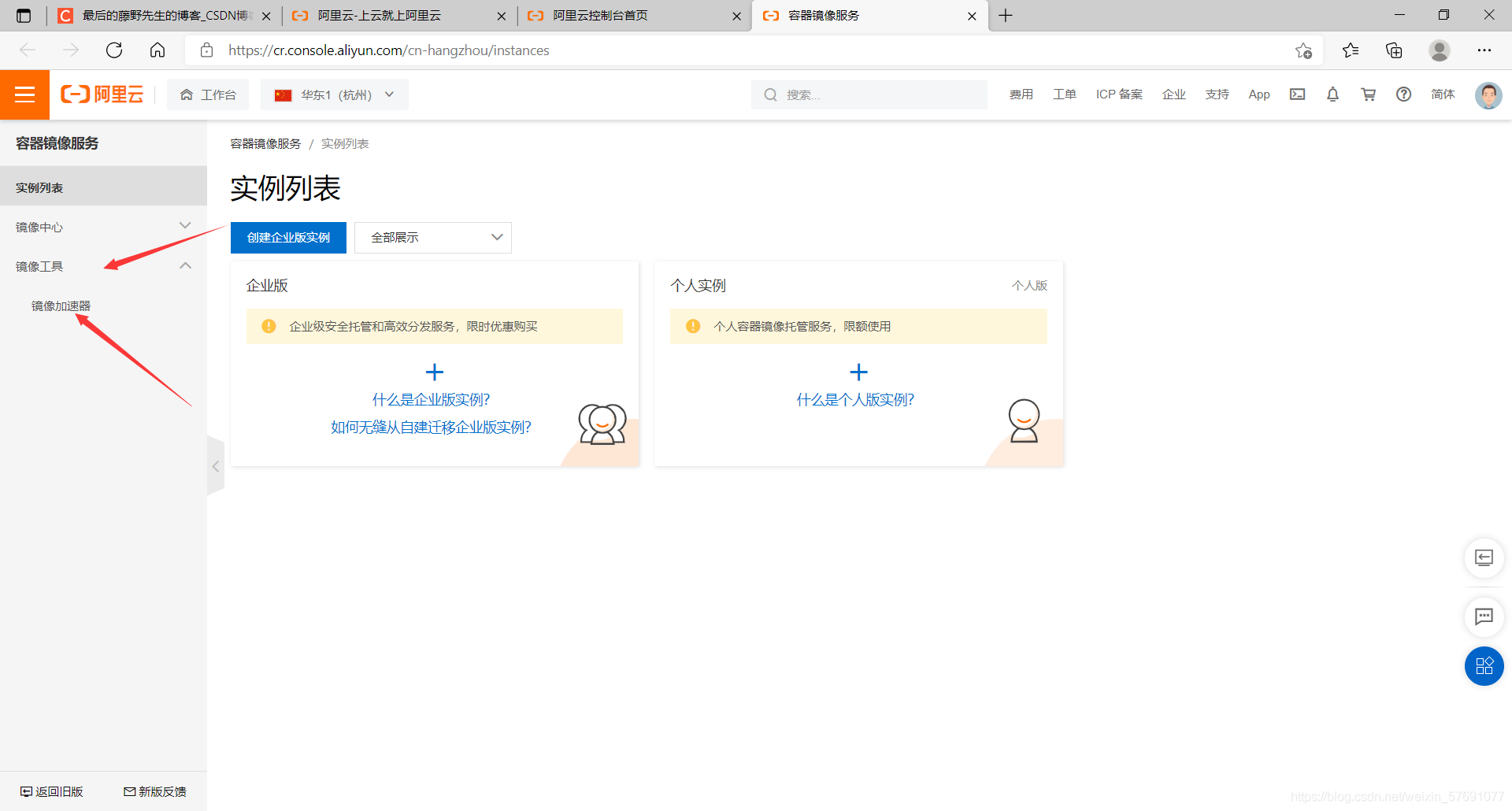Open the 支持 menu
This screenshot has height=811, width=1512.
click(1217, 94)
